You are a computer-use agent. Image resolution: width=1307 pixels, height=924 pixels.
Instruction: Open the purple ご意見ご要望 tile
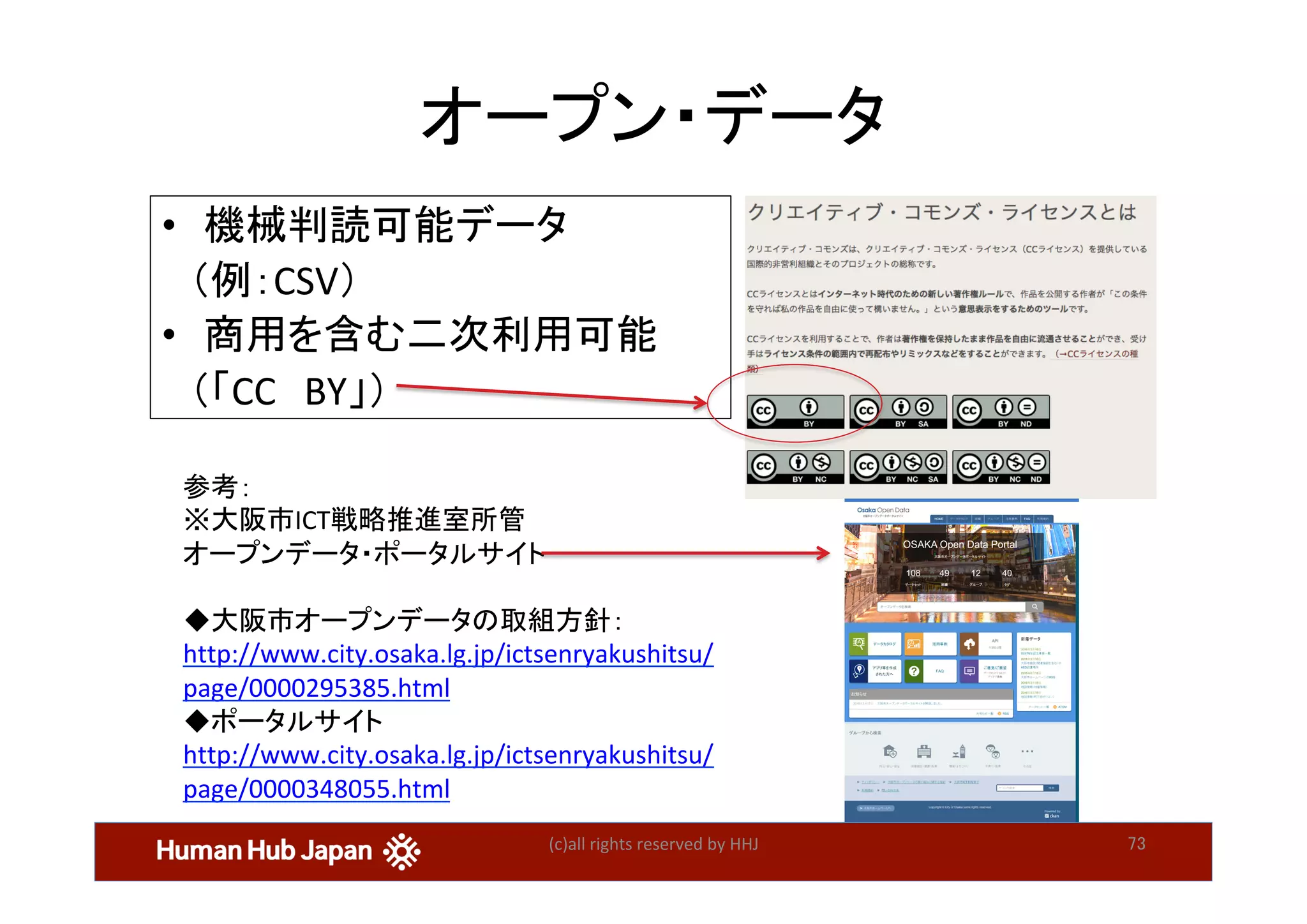986,671
